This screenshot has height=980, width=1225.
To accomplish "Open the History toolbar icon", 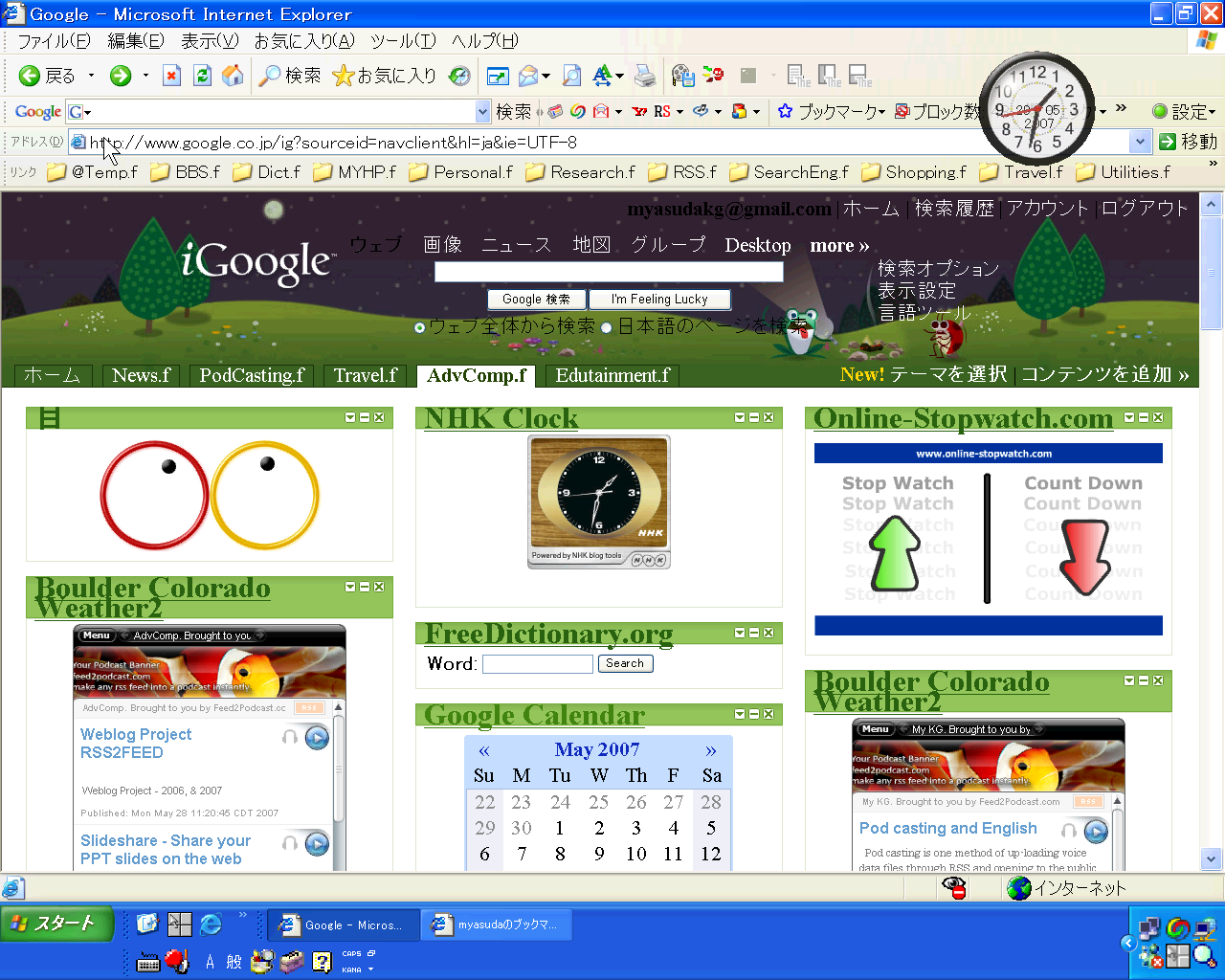I will [459, 76].
